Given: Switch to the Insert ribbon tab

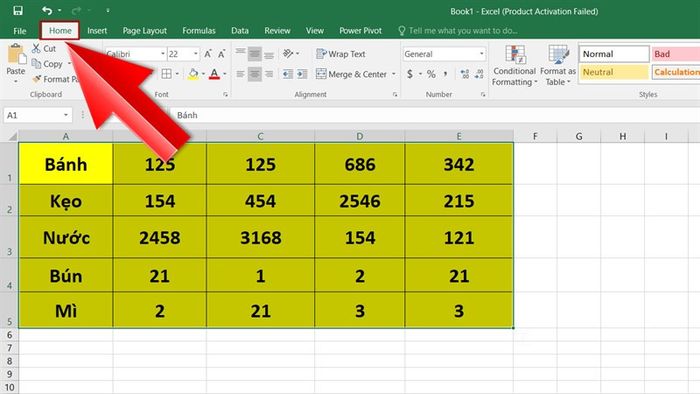Looking at the screenshot, I should 97,31.
